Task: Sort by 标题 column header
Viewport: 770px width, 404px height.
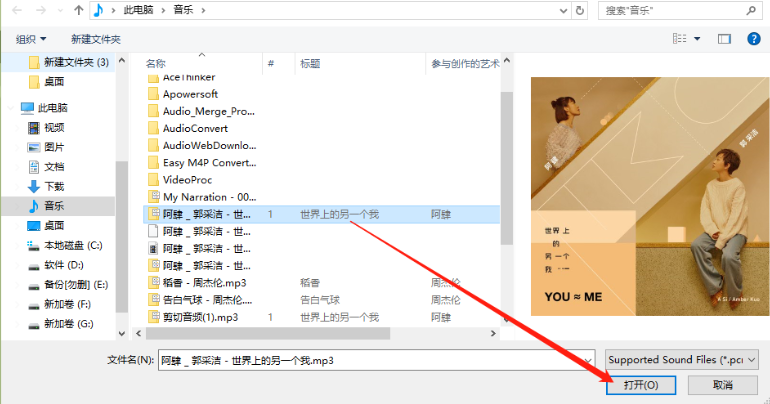Action: pos(310,63)
